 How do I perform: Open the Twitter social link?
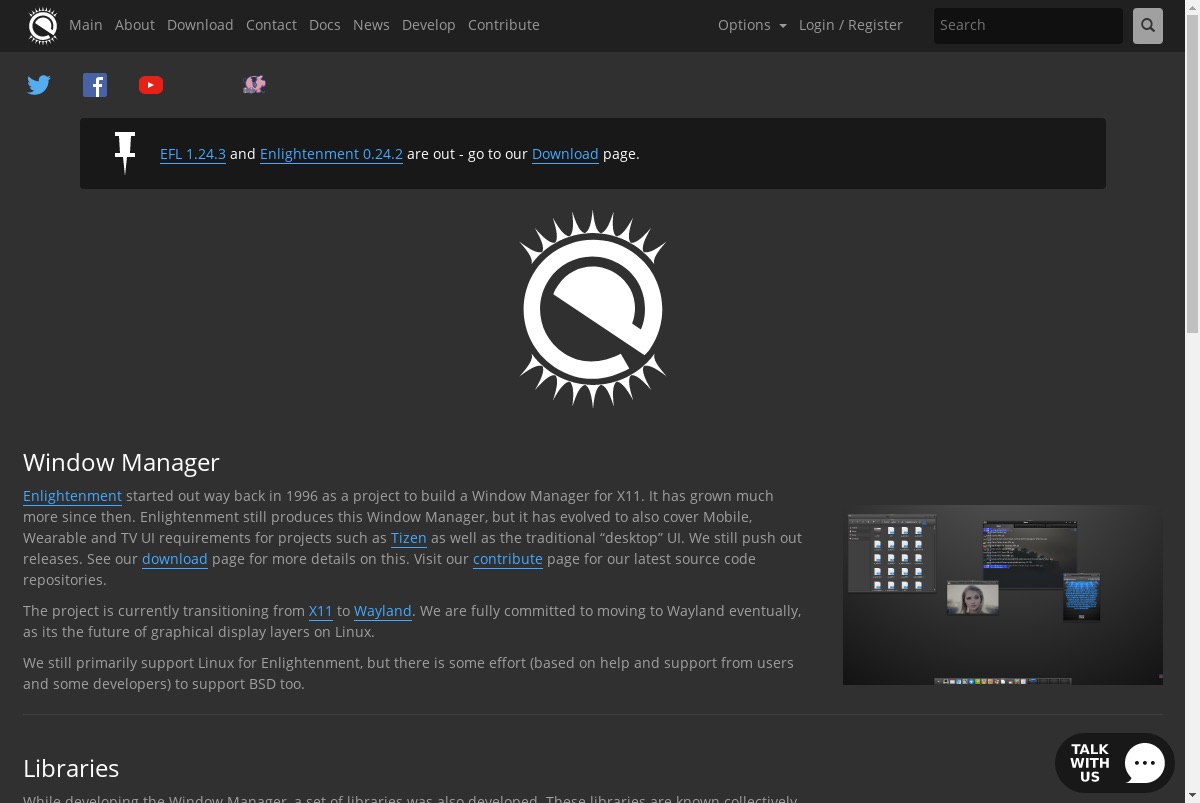pos(39,85)
